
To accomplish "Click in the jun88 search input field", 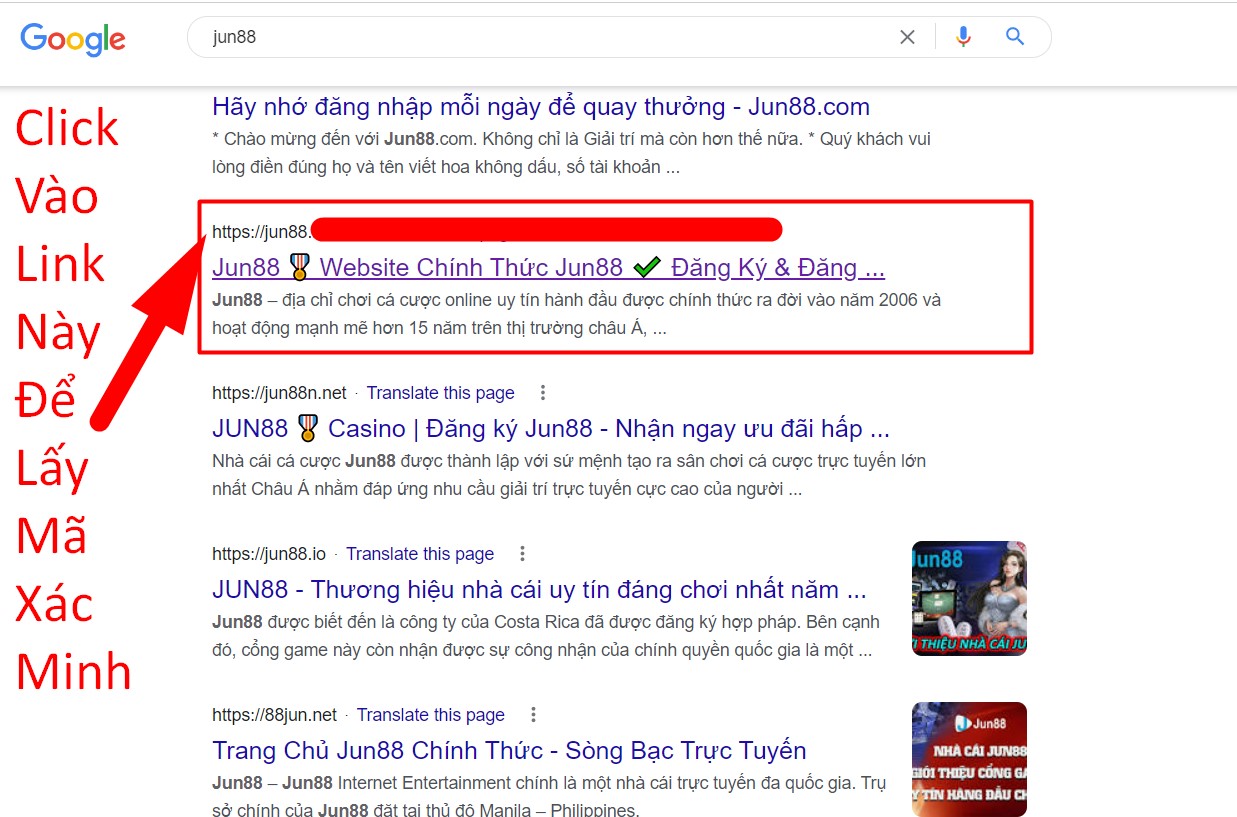I will coord(550,37).
